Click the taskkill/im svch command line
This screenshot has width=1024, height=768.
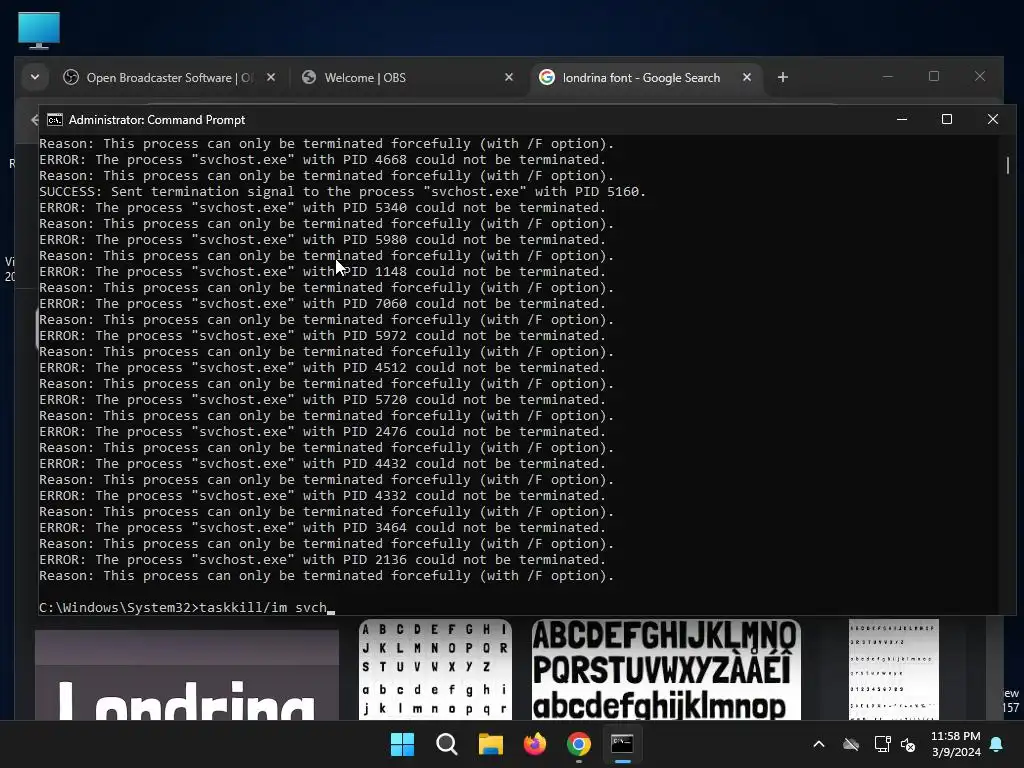coord(187,607)
